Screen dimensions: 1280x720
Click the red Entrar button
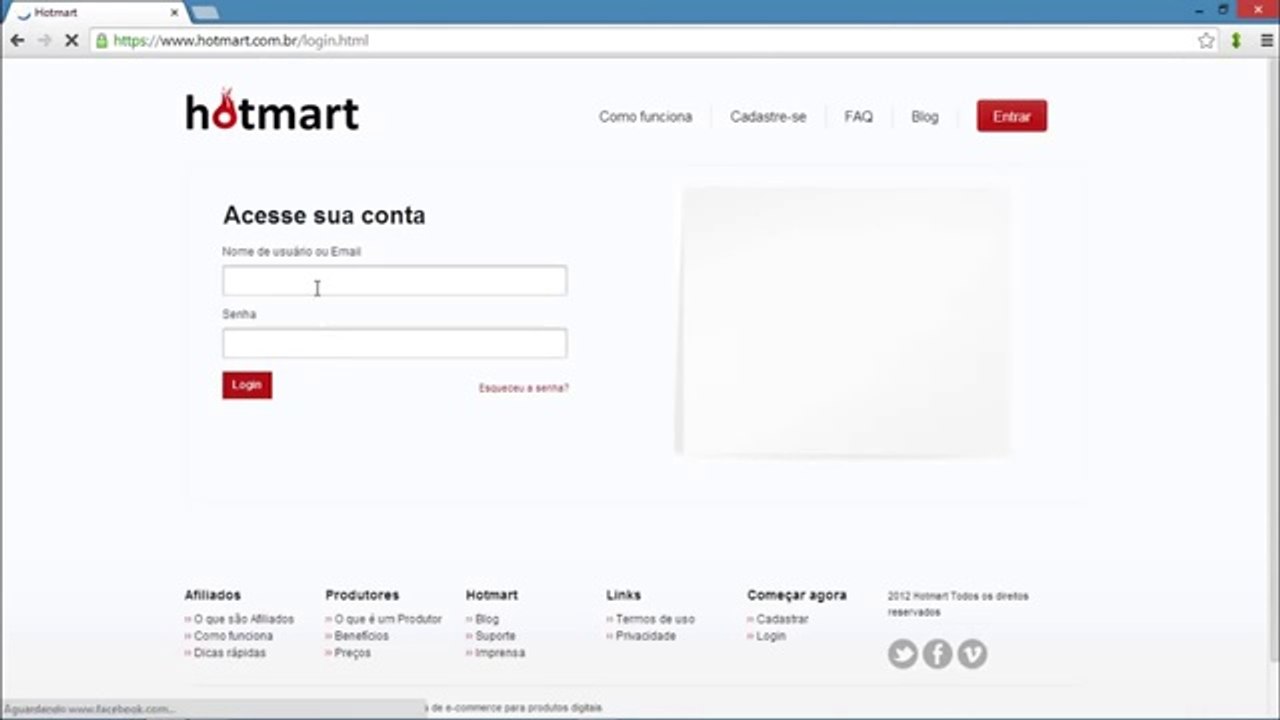(1012, 116)
